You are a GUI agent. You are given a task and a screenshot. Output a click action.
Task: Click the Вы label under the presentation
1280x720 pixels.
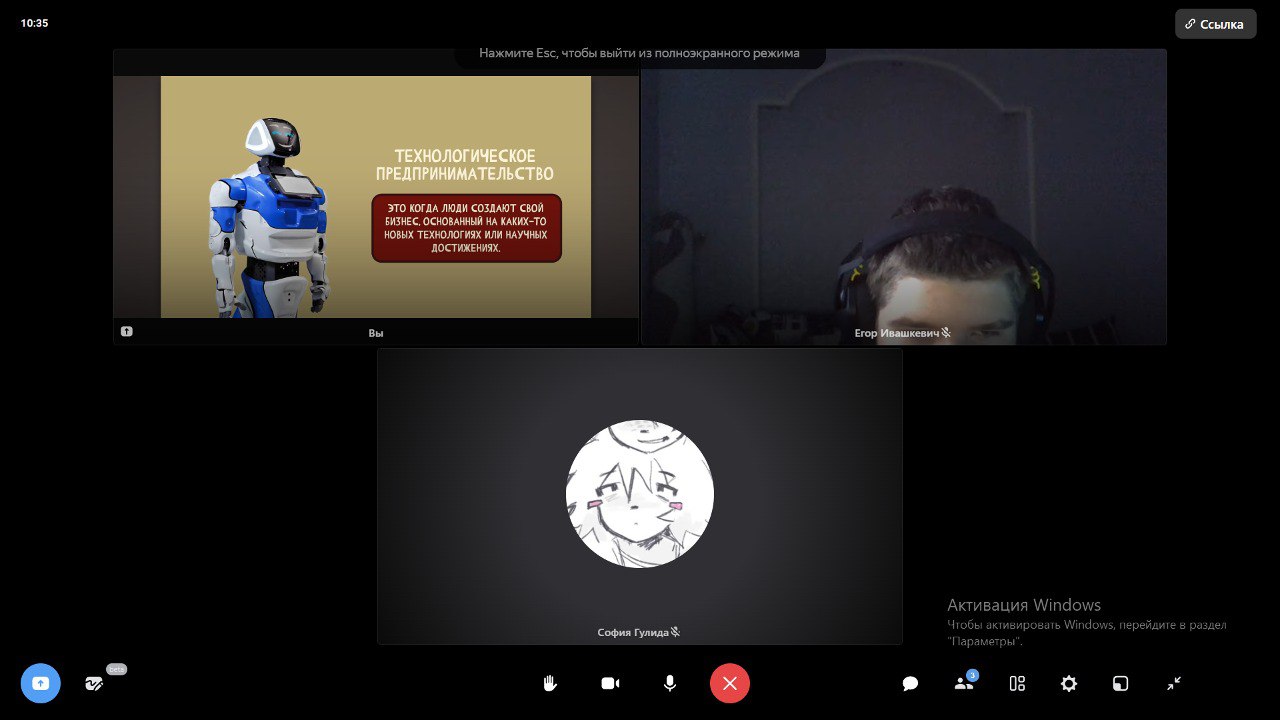(x=376, y=333)
